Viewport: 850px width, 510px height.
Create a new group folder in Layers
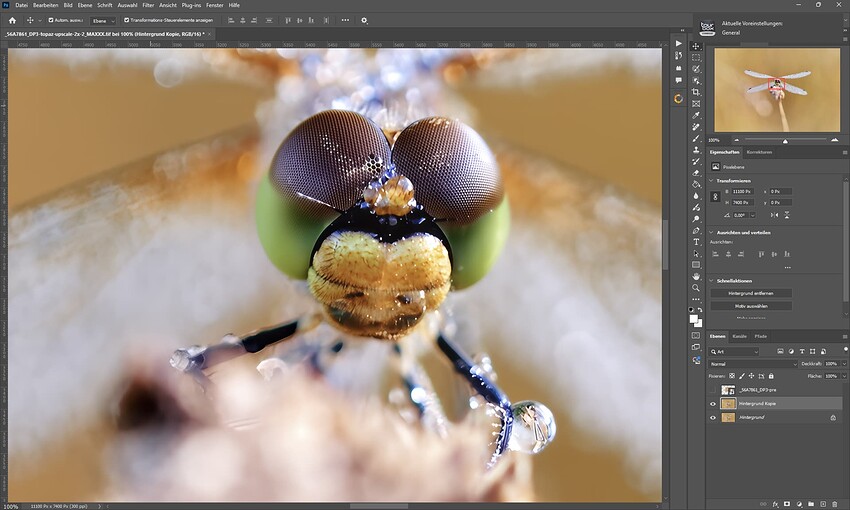tap(811, 504)
